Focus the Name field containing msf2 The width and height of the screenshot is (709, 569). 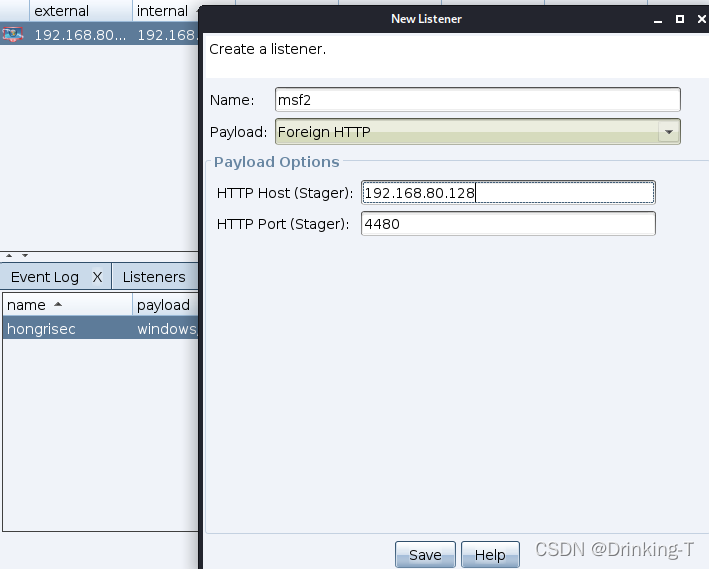click(x=477, y=100)
